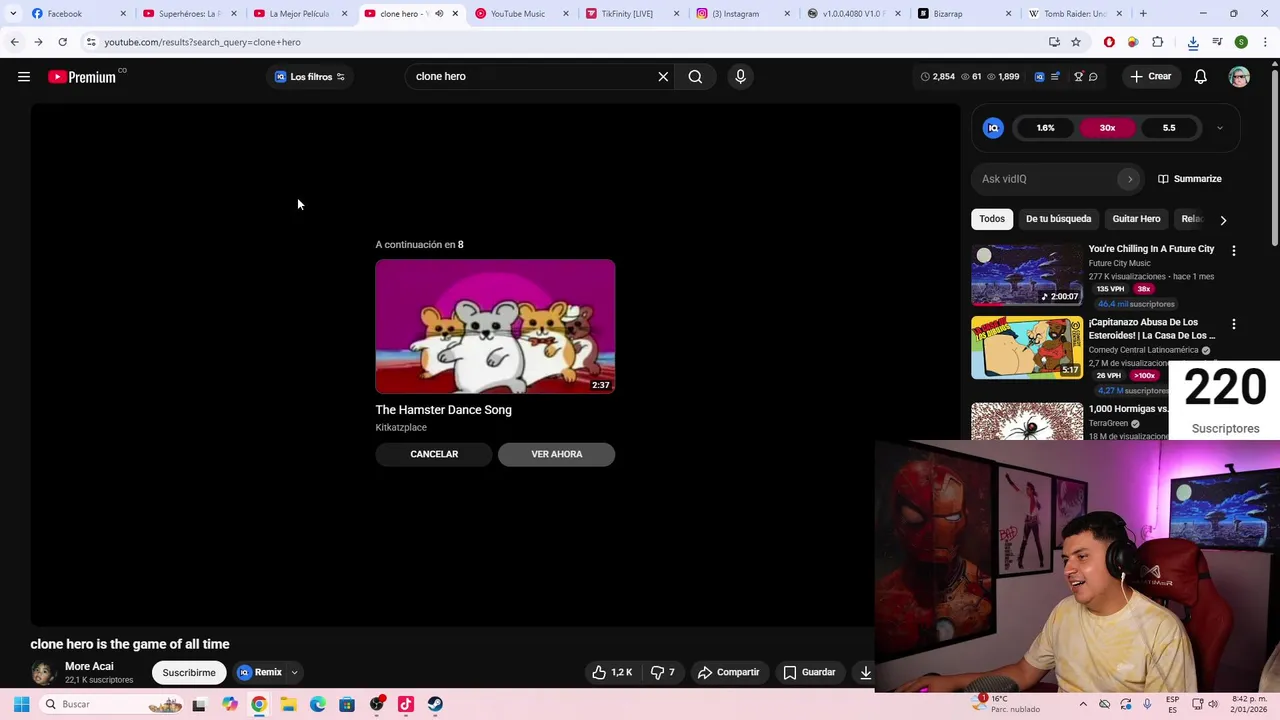
Task: Open You're Chilling In A Future City thumbnail
Action: [1027, 274]
